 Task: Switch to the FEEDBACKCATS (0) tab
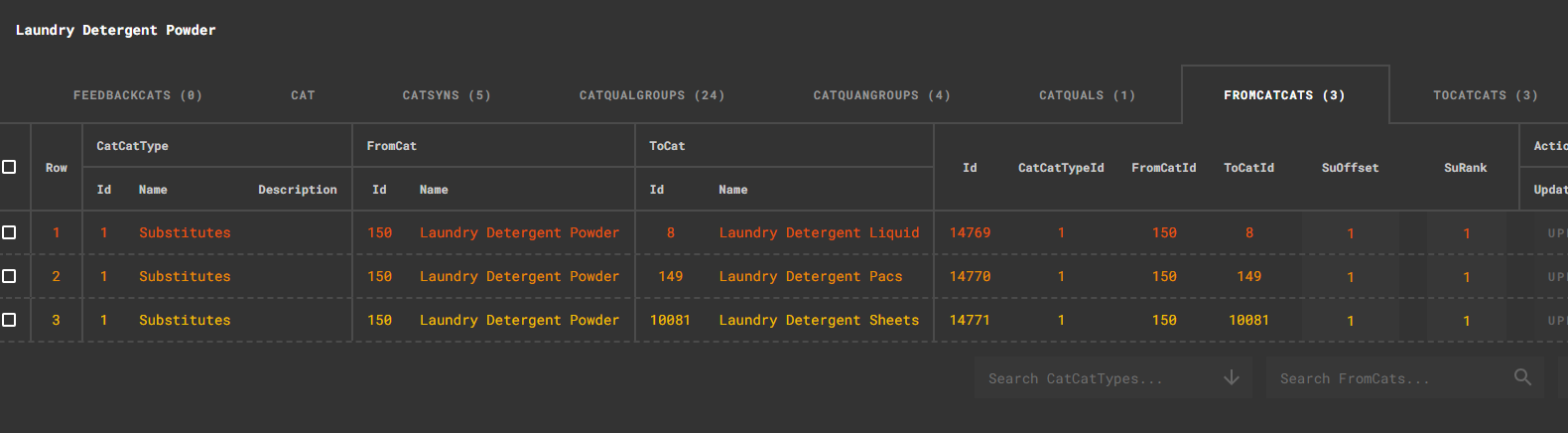pos(138,95)
